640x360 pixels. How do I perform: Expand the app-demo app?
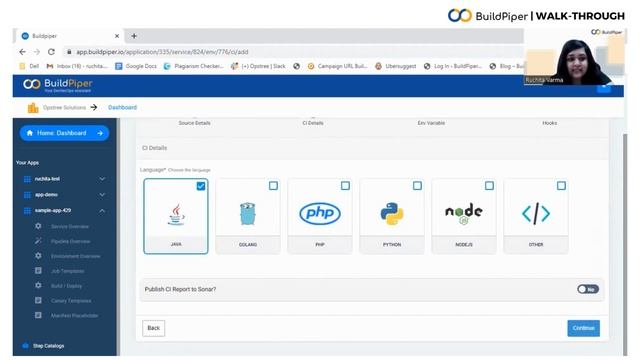(102, 195)
